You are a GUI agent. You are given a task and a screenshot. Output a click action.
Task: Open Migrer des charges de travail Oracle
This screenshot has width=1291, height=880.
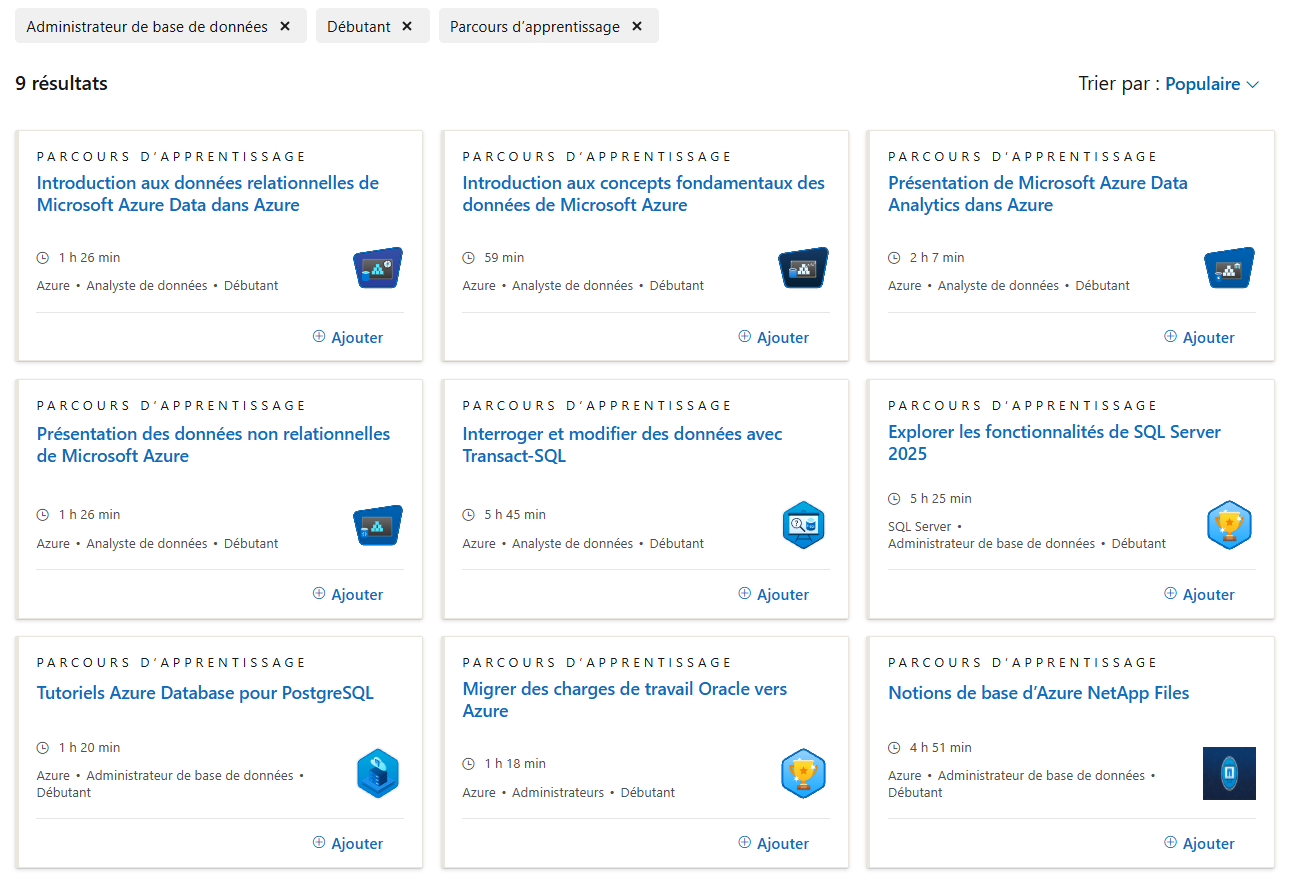624,700
